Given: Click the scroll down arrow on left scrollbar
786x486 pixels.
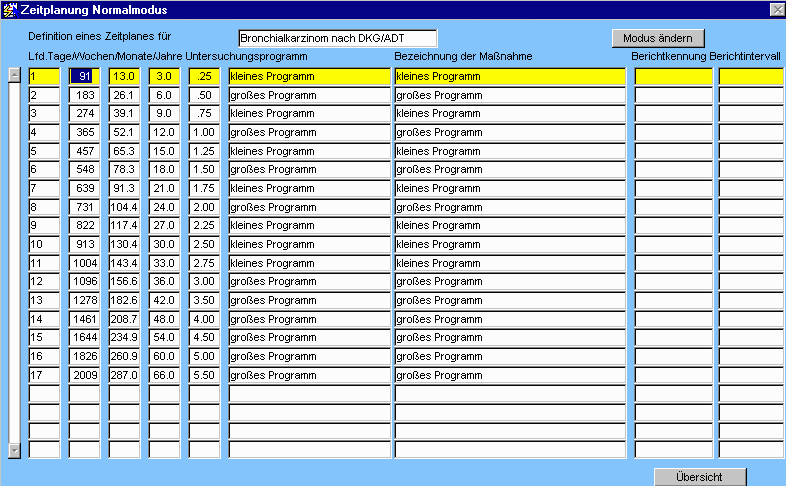Looking at the screenshot, I should pos(14,450).
